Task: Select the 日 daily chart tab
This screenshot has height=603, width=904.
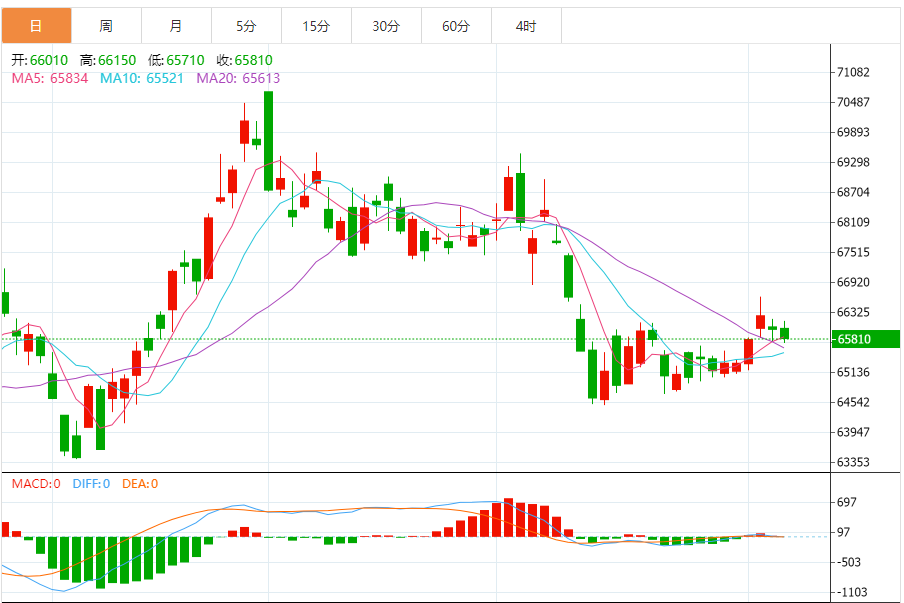Action: (36, 26)
